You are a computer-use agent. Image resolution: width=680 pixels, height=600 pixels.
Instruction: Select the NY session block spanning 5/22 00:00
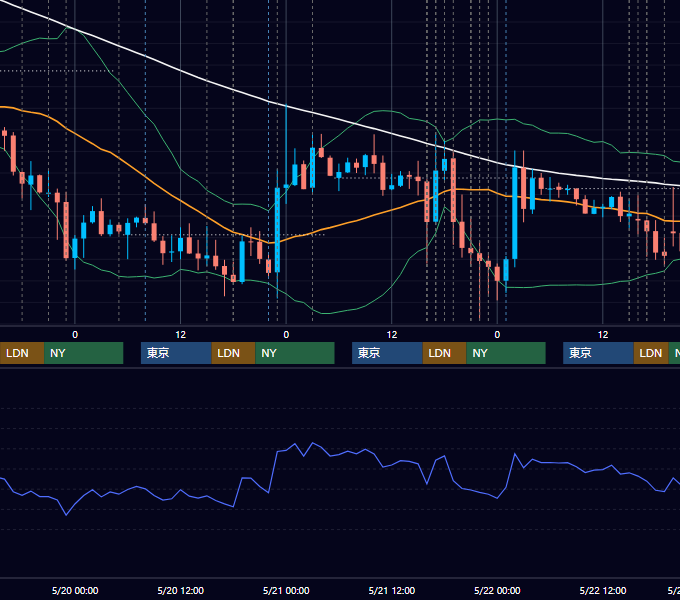(506, 353)
